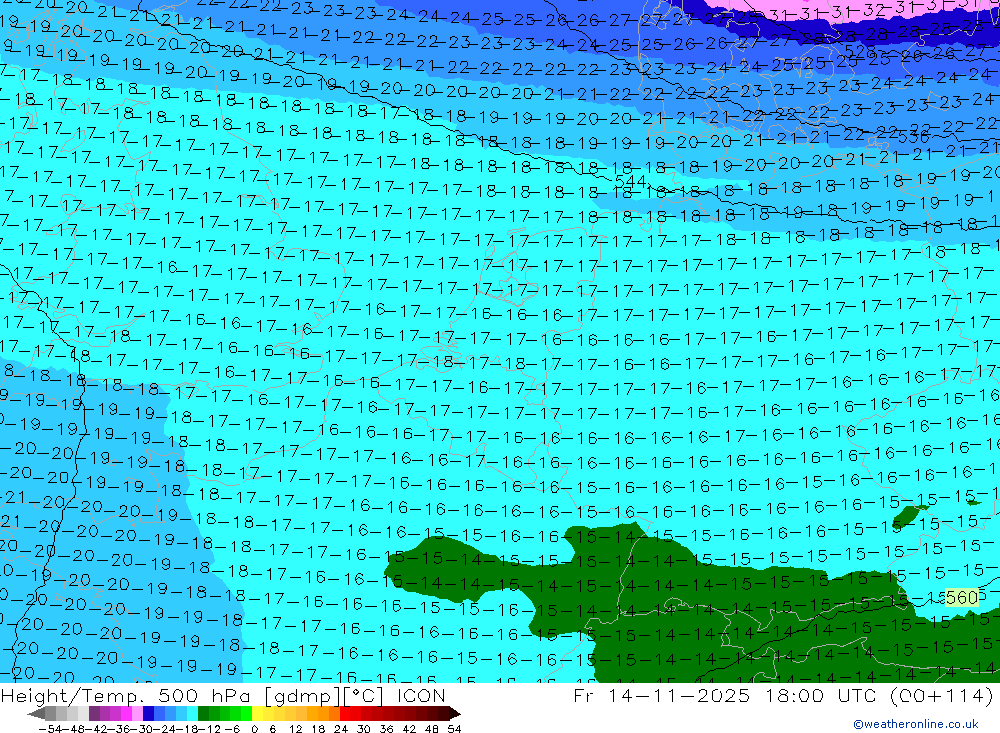Click the 544 height contour label
This screenshot has width=1000, height=733.
pyautogui.click(x=630, y=182)
